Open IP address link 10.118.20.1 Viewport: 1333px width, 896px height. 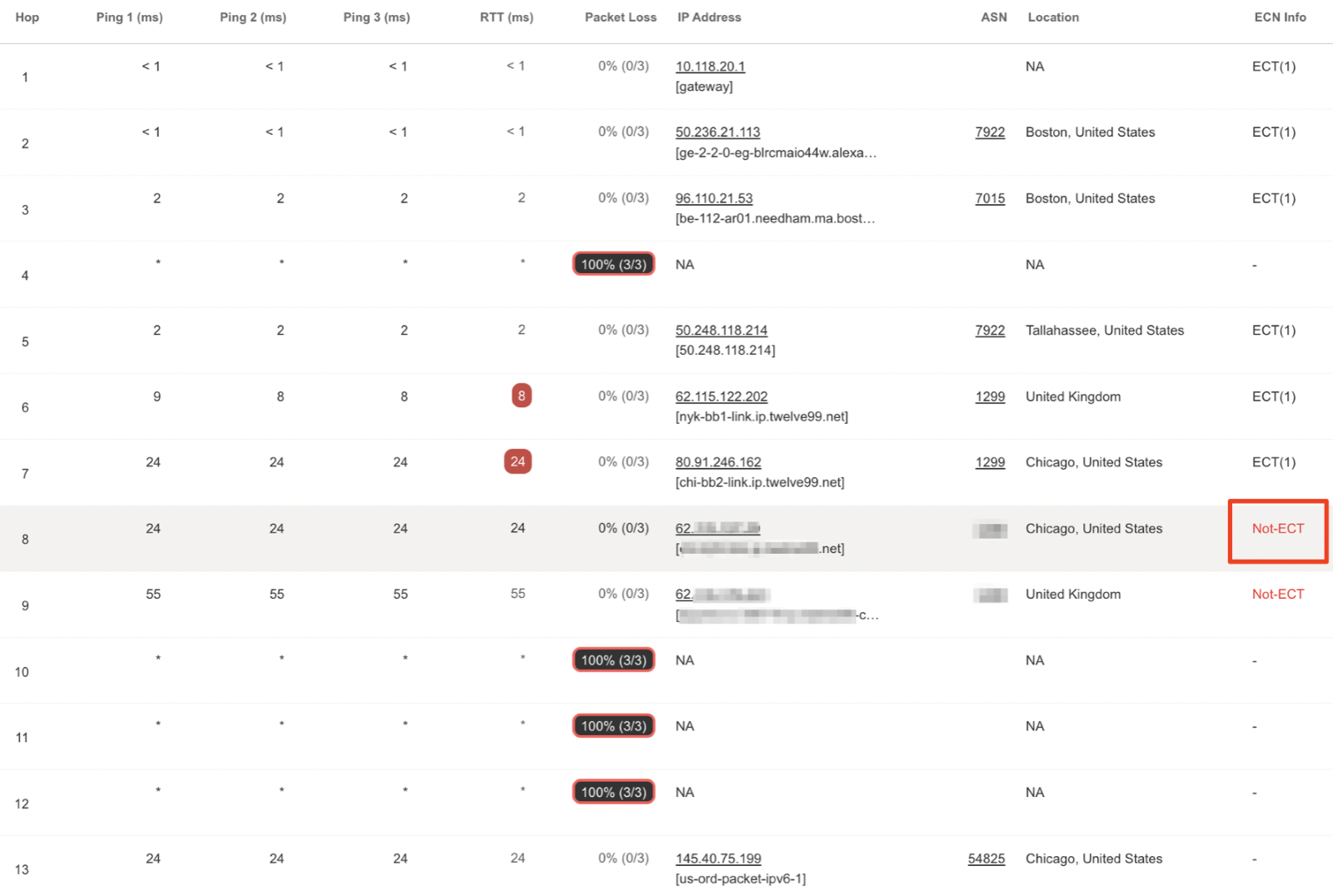[x=710, y=67]
